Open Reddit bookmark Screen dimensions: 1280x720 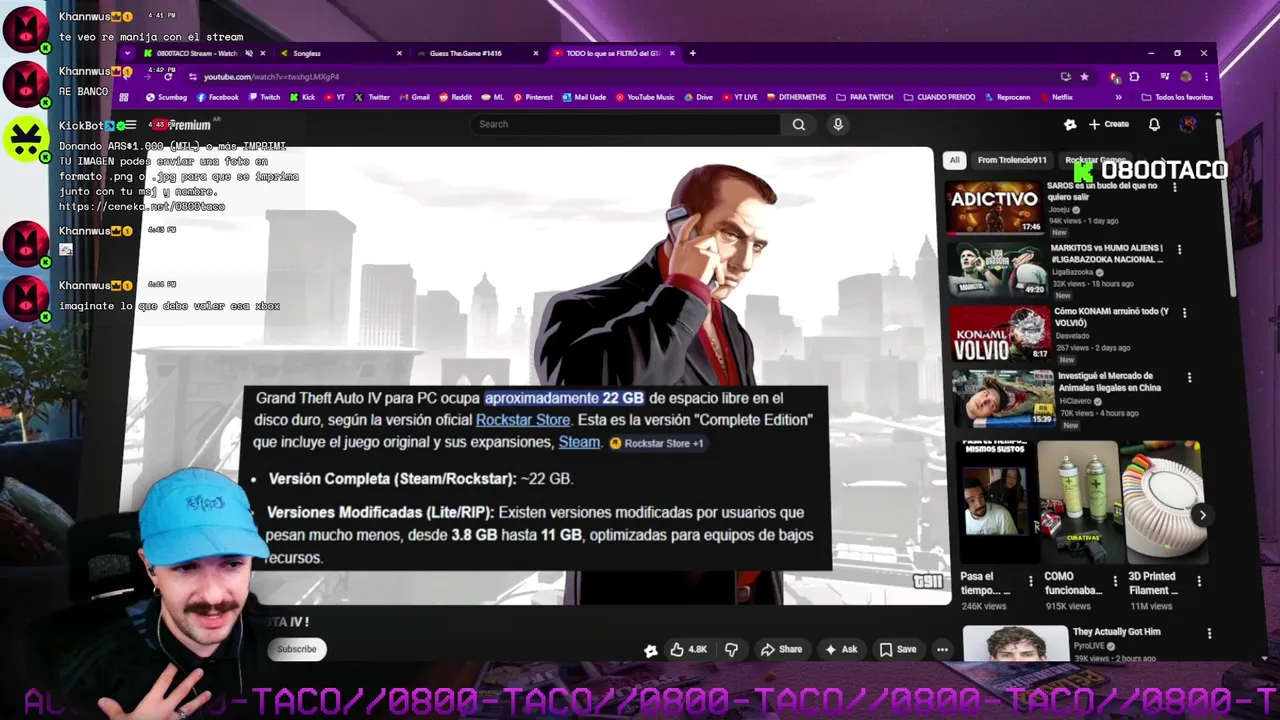(456, 97)
